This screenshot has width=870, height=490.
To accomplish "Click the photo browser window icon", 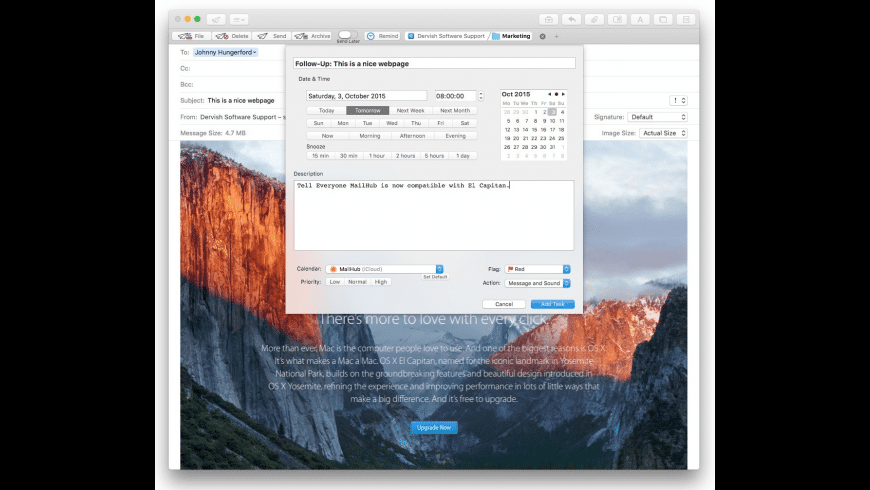I will (x=662, y=19).
